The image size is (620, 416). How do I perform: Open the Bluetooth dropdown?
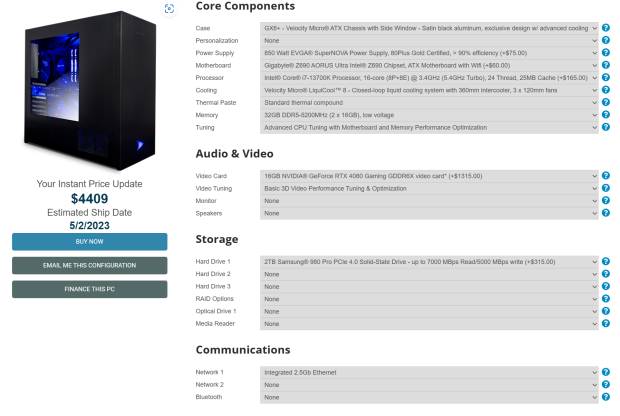click(429, 397)
